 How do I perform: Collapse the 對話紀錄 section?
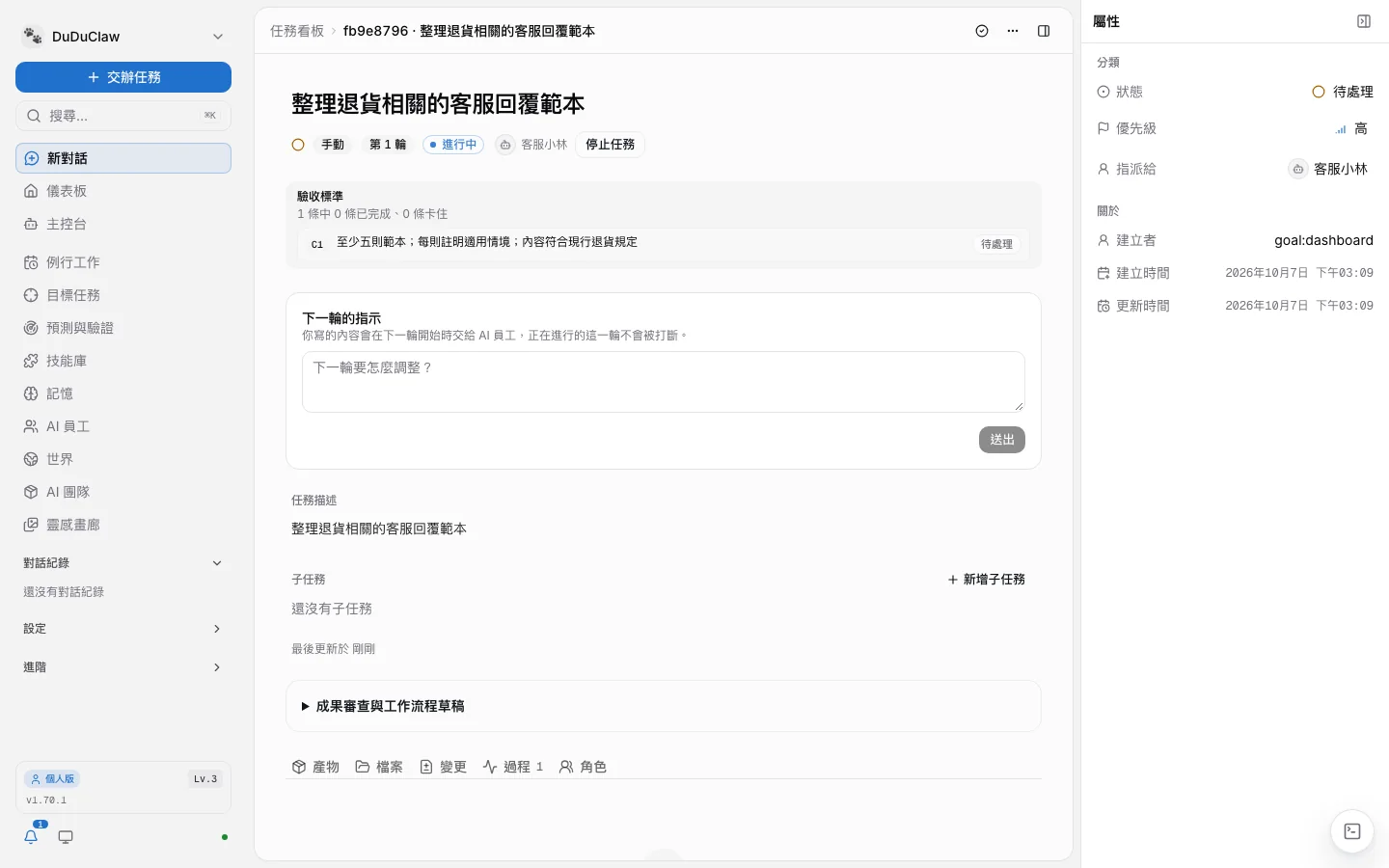pyautogui.click(x=123, y=563)
